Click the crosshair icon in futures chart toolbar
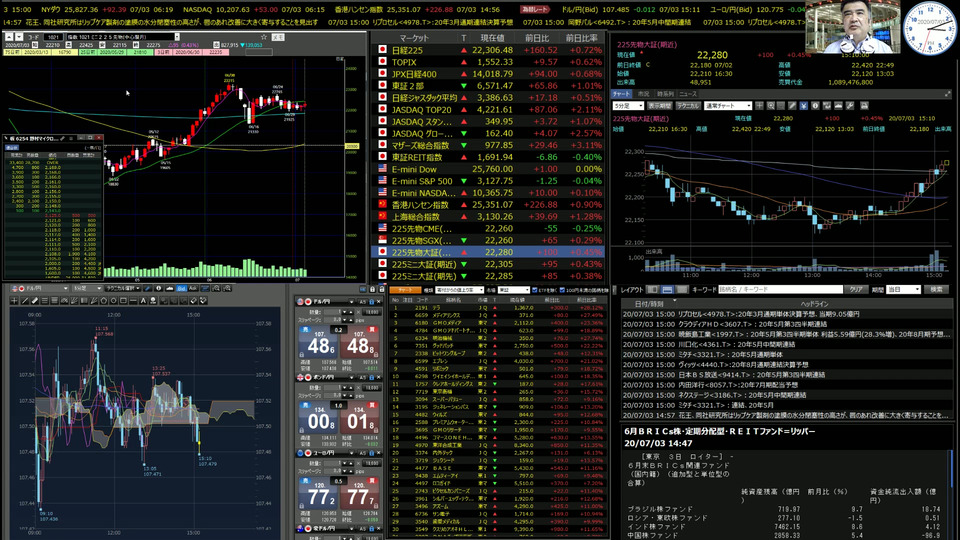The image size is (960, 540). (759, 105)
